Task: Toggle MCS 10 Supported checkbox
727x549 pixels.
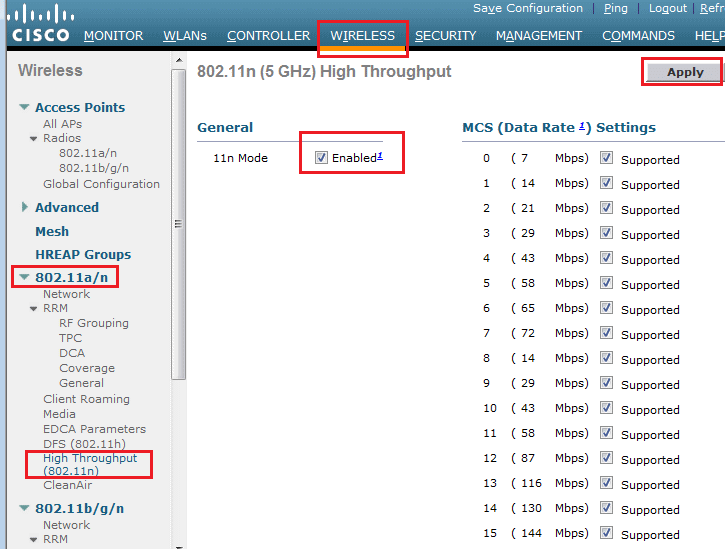Action: point(606,408)
